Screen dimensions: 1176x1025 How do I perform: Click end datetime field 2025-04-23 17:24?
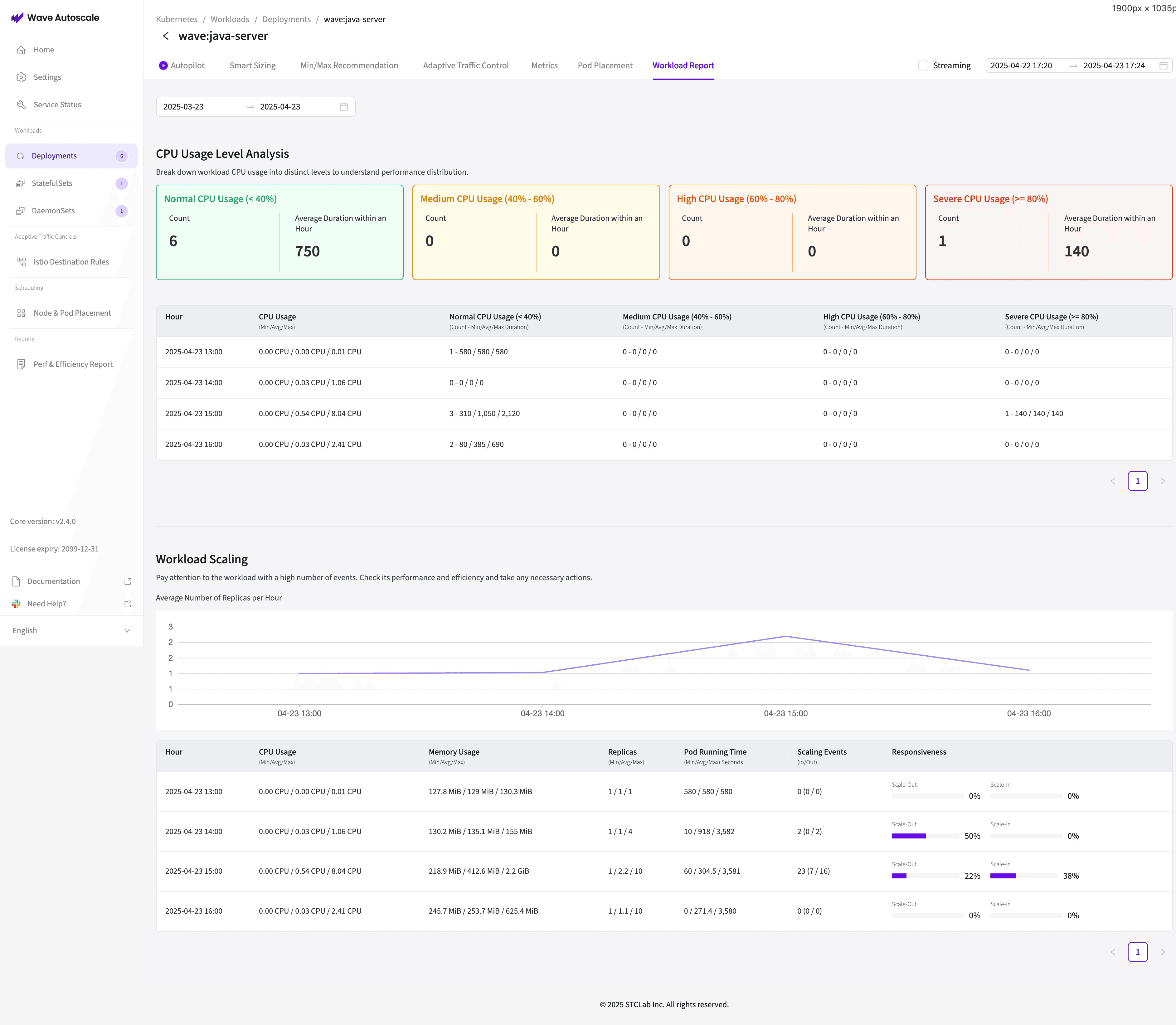pyautogui.click(x=1114, y=66)
